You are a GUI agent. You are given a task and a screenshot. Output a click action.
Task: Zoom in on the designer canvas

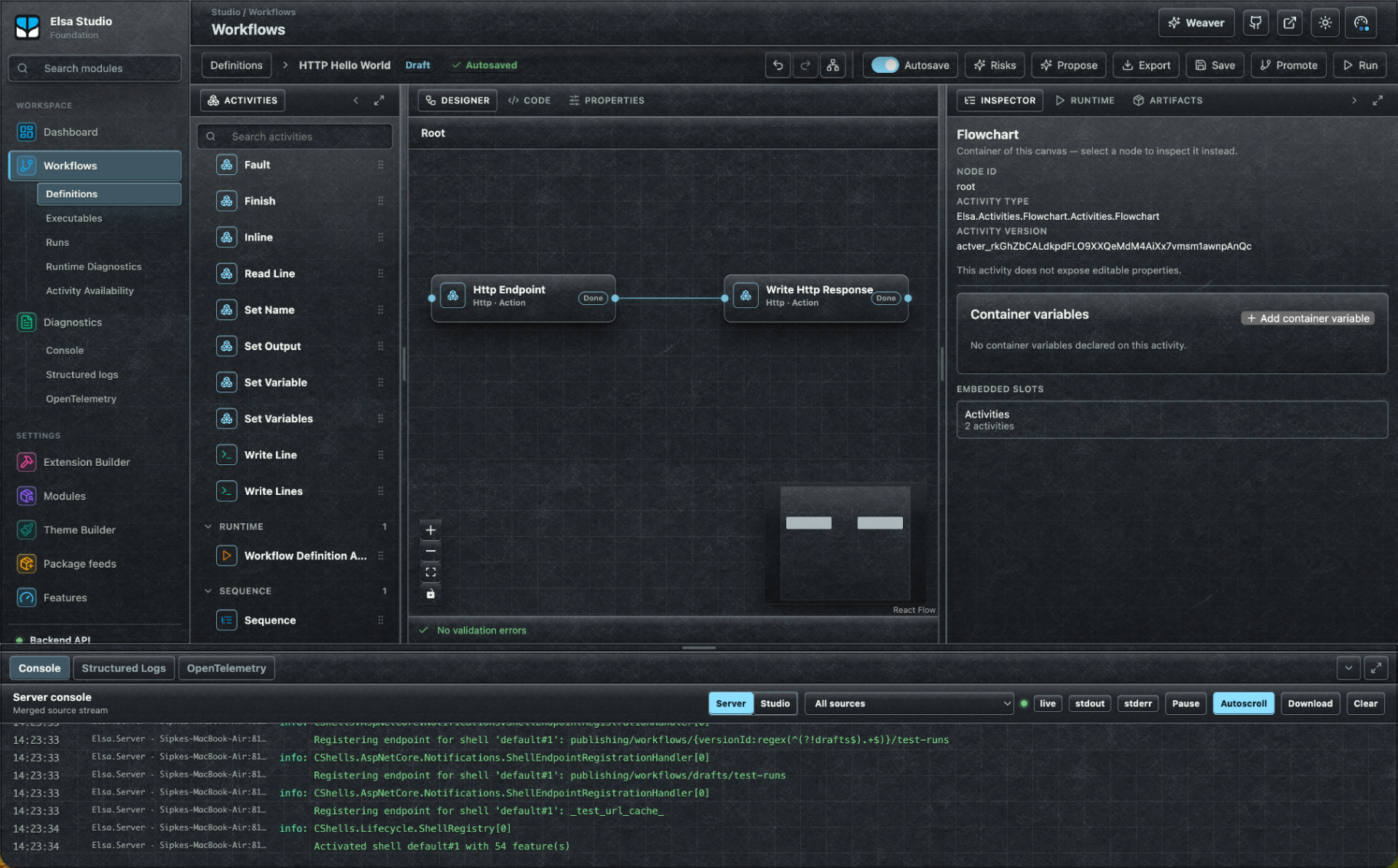click(x=431, y=530)
